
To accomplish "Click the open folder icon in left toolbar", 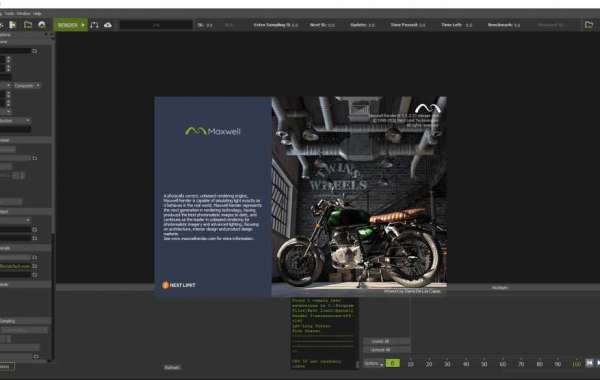I will pyautogui.click(x=28, y=25).
